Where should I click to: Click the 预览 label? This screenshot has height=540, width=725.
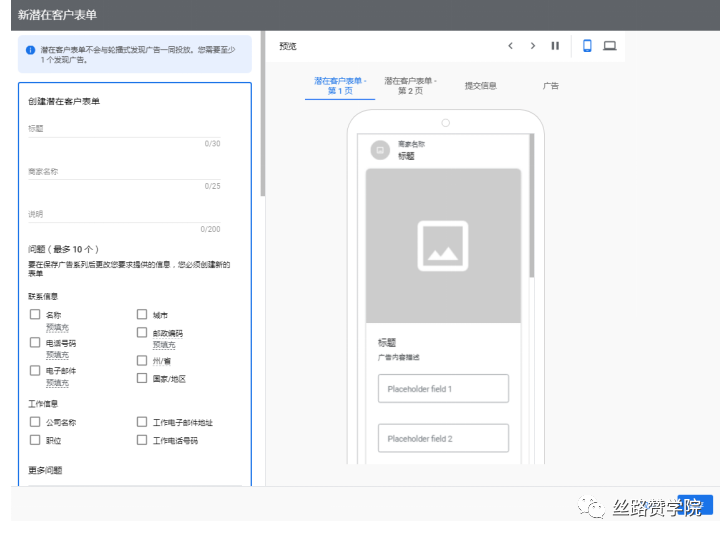288,46
